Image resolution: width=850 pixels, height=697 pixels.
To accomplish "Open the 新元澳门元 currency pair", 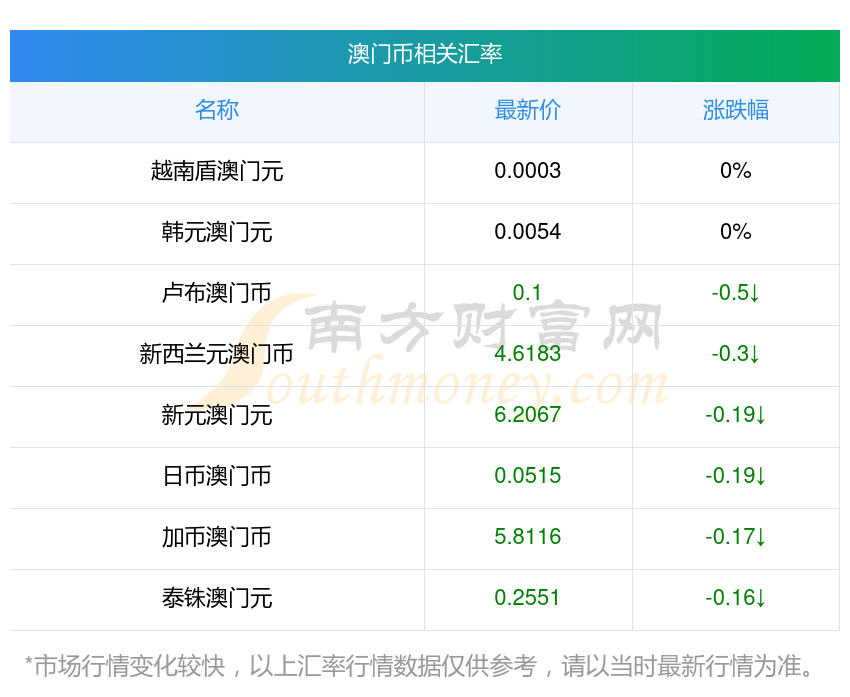I will 217,415.
